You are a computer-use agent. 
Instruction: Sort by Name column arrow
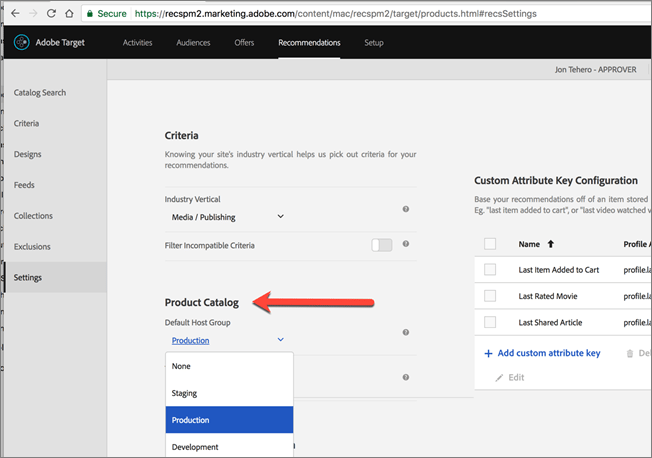coord(550,243)
